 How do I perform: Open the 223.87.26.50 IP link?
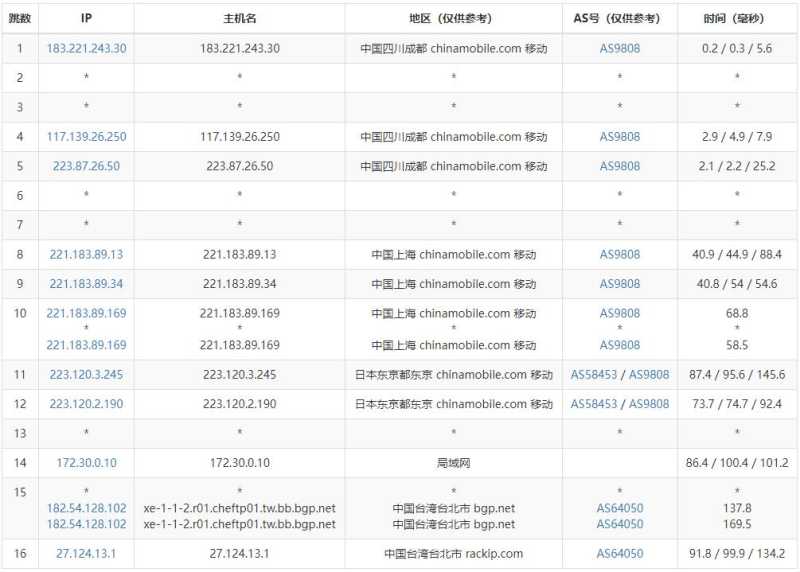86,166
